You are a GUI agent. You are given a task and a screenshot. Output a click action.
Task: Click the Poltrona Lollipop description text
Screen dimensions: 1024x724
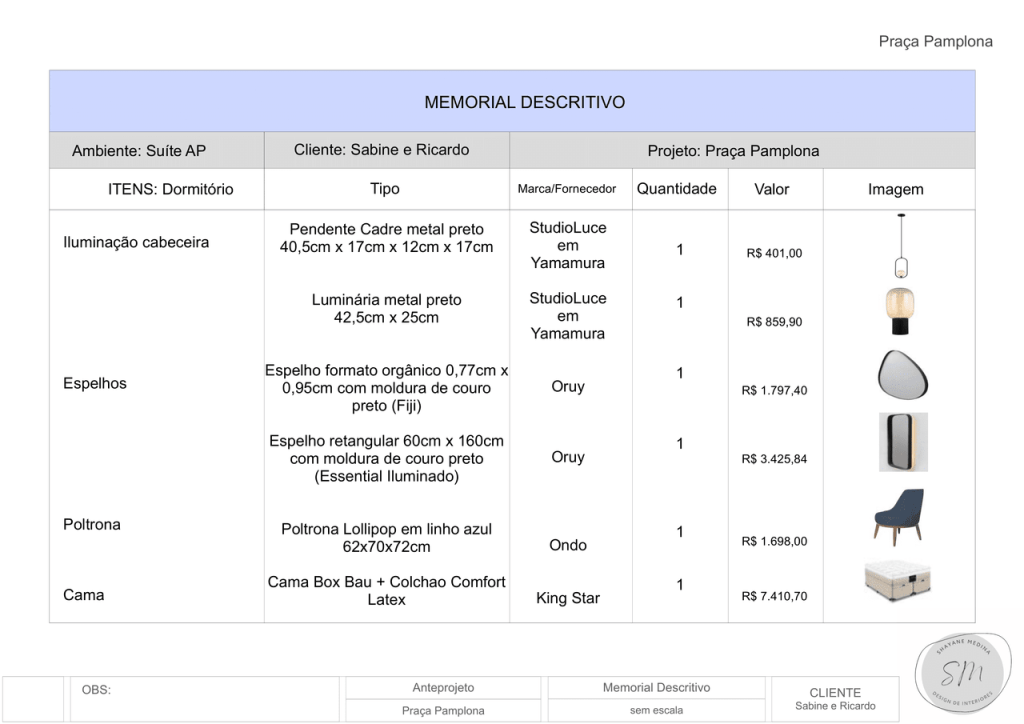[386, 538]
